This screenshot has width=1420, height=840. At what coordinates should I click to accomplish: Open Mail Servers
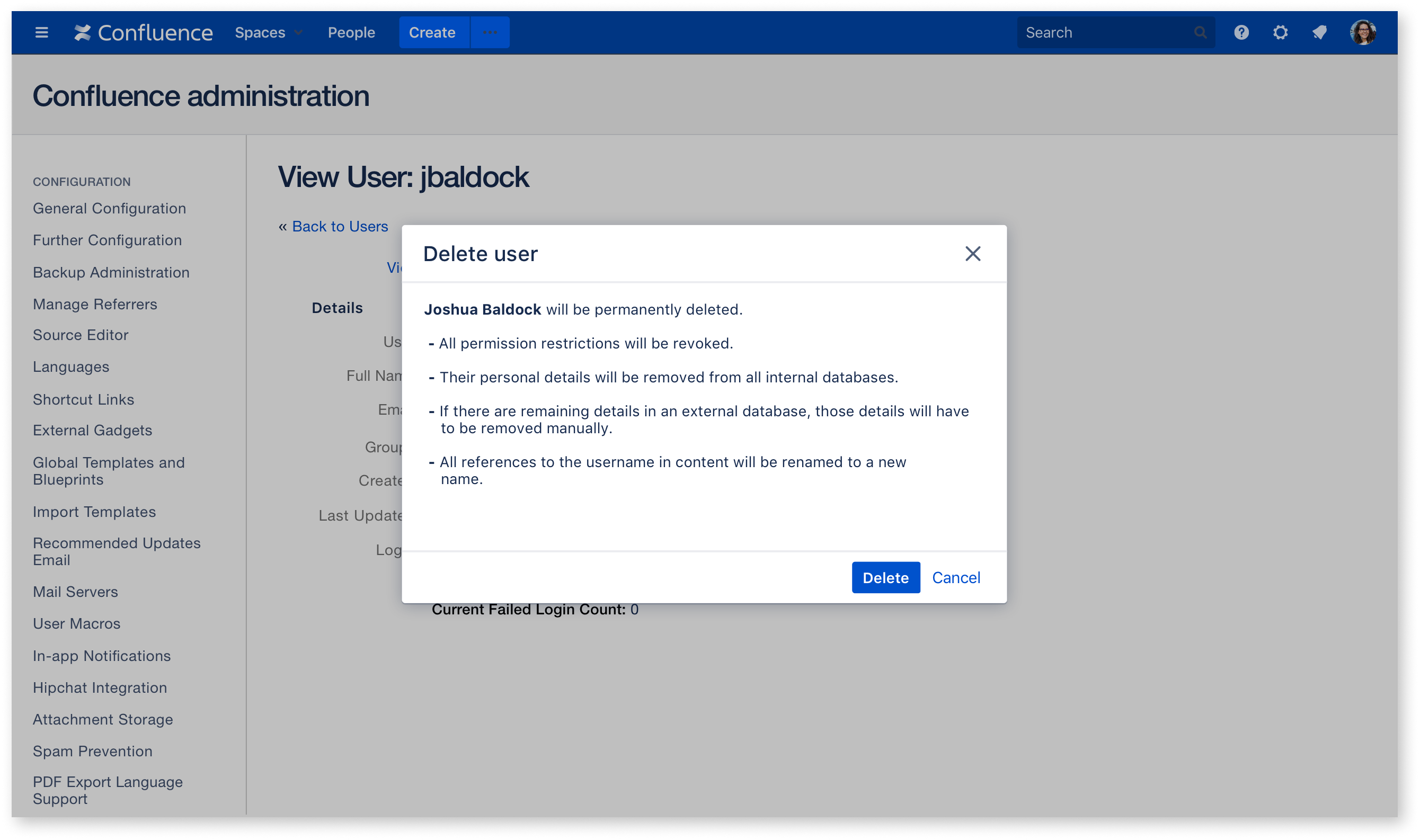[x=75, y=592]
